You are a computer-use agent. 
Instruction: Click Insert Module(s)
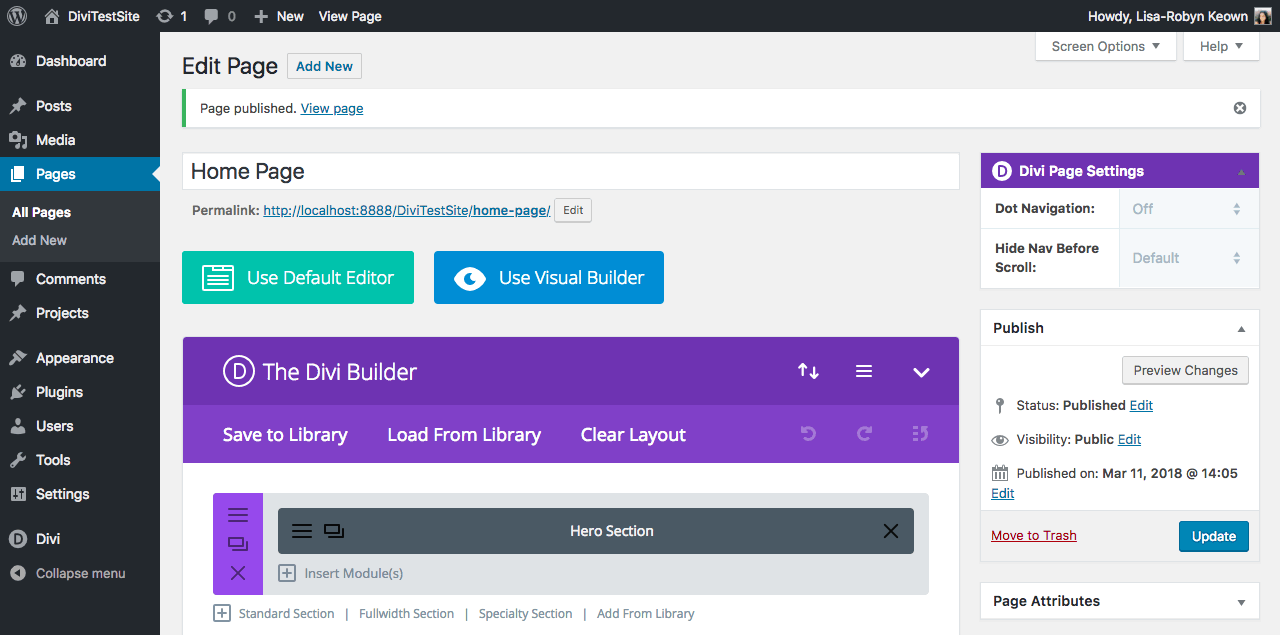coord(341,573)
